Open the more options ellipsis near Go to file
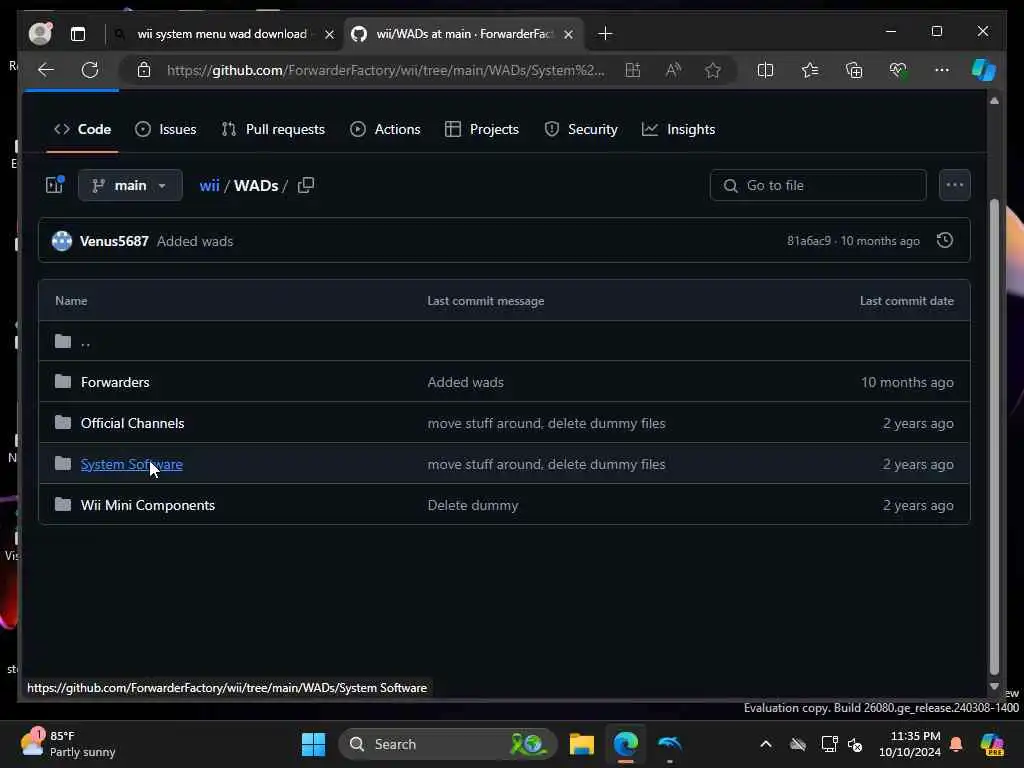Image resolution: width=1024 pixels, height=768 pixels. [x=955, y=185]
